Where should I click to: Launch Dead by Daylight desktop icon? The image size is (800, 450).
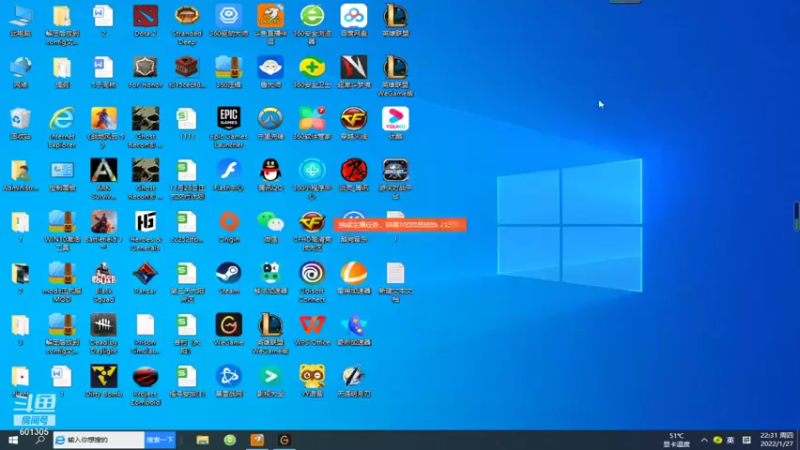104,325
